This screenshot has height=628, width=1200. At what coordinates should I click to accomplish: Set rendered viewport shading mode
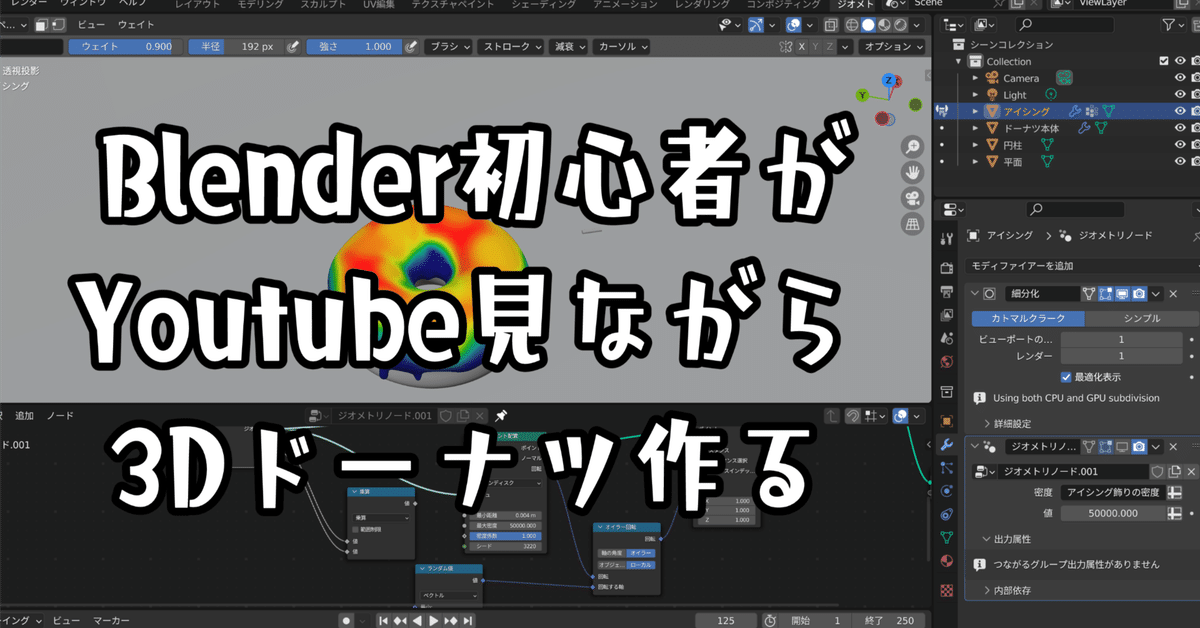(x=902, y=25)
